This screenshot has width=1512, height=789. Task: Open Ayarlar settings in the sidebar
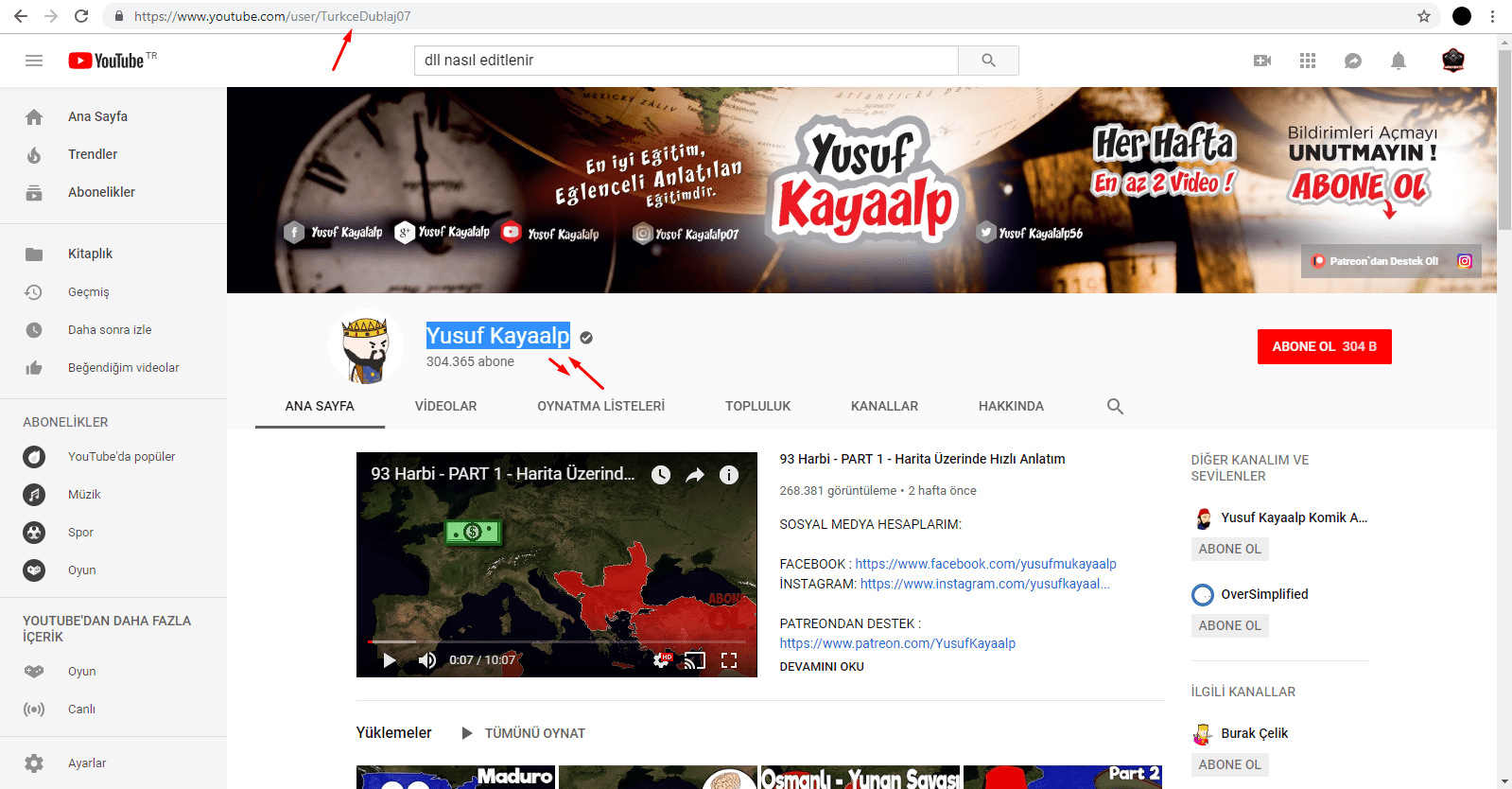pyautogui.click(x=113, y=763)
